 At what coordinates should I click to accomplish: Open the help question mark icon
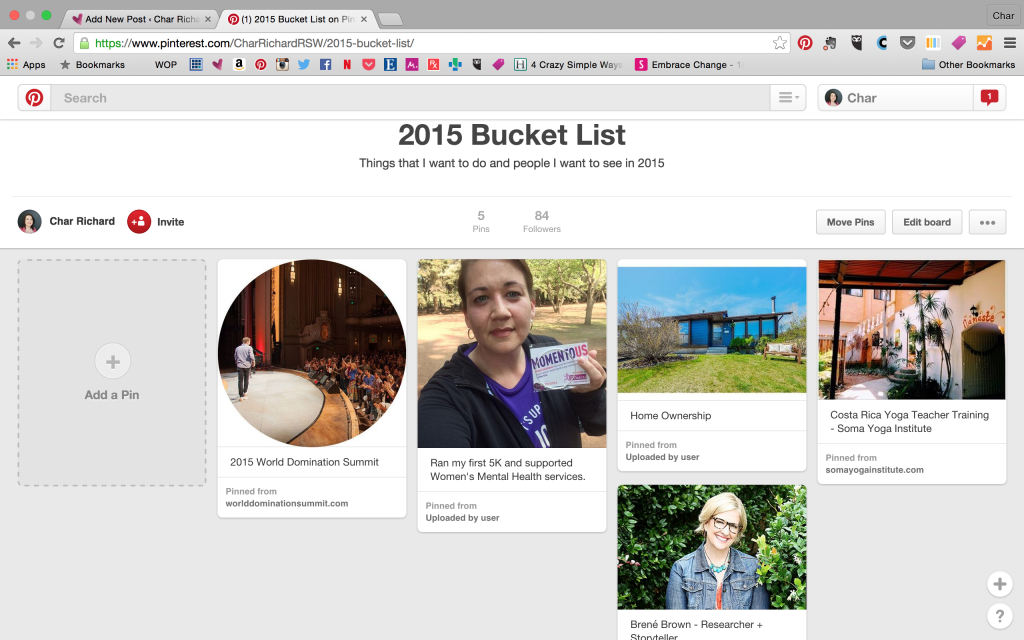pyautogui.click(x=999, y=616)
